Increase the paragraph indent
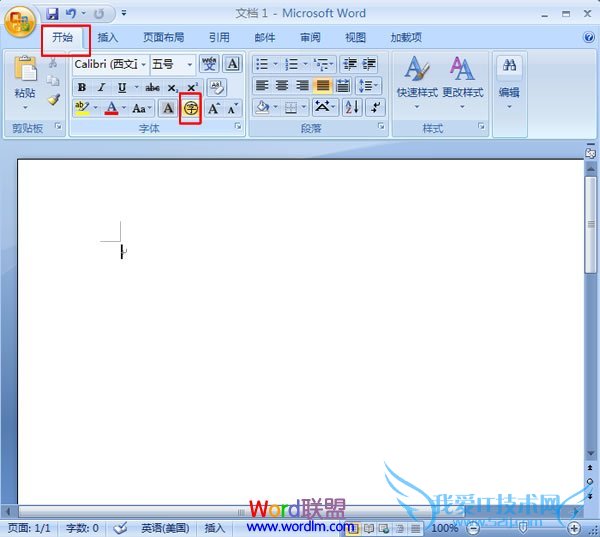 369,64
